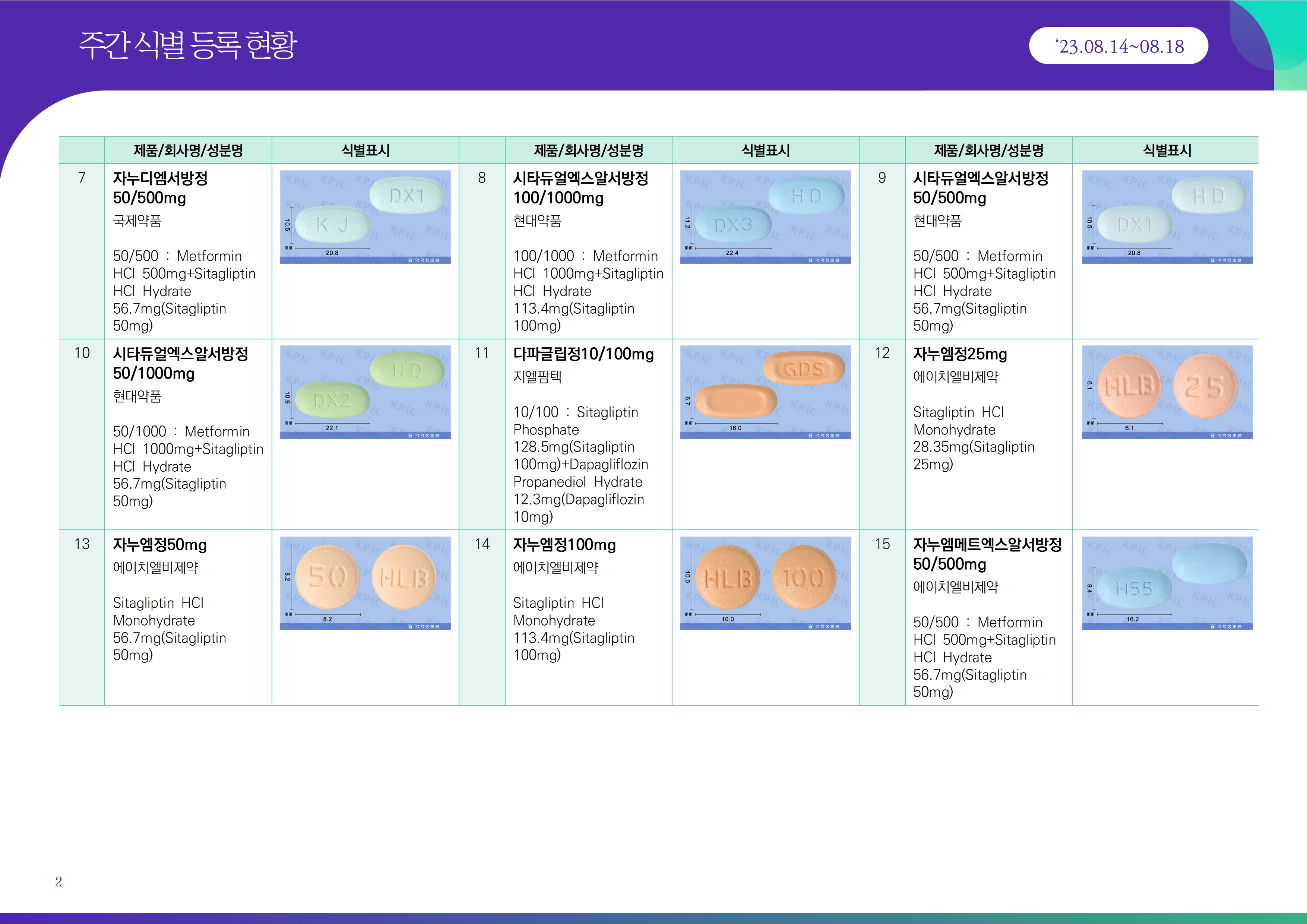Click the orange GDS pill image
The width and height of the screenshot is (1307, 924).
pyautogui.click(x=765, y=392)
